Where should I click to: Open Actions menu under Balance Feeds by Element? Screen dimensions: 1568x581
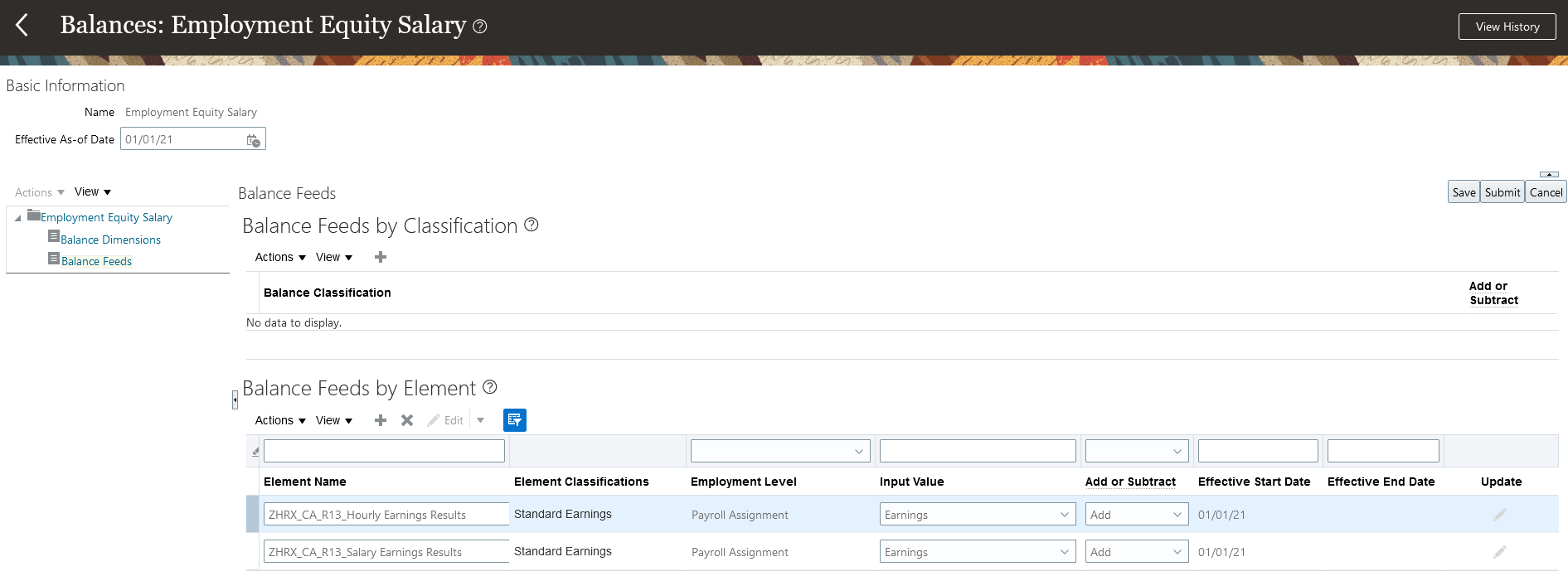pyautogui.click(x=280, y=420)
